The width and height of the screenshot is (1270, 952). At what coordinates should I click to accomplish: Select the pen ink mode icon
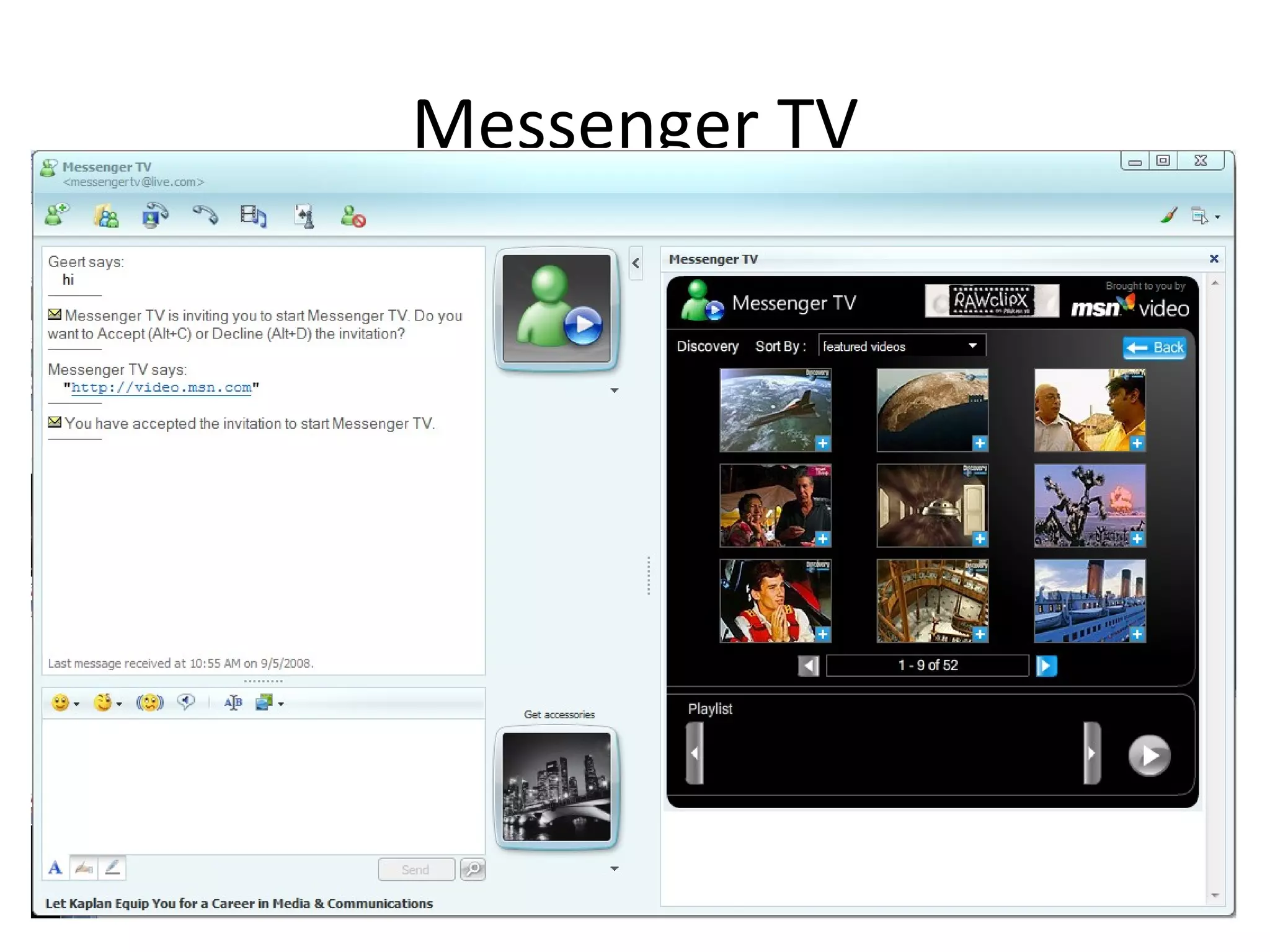click(x=112, y=868)
